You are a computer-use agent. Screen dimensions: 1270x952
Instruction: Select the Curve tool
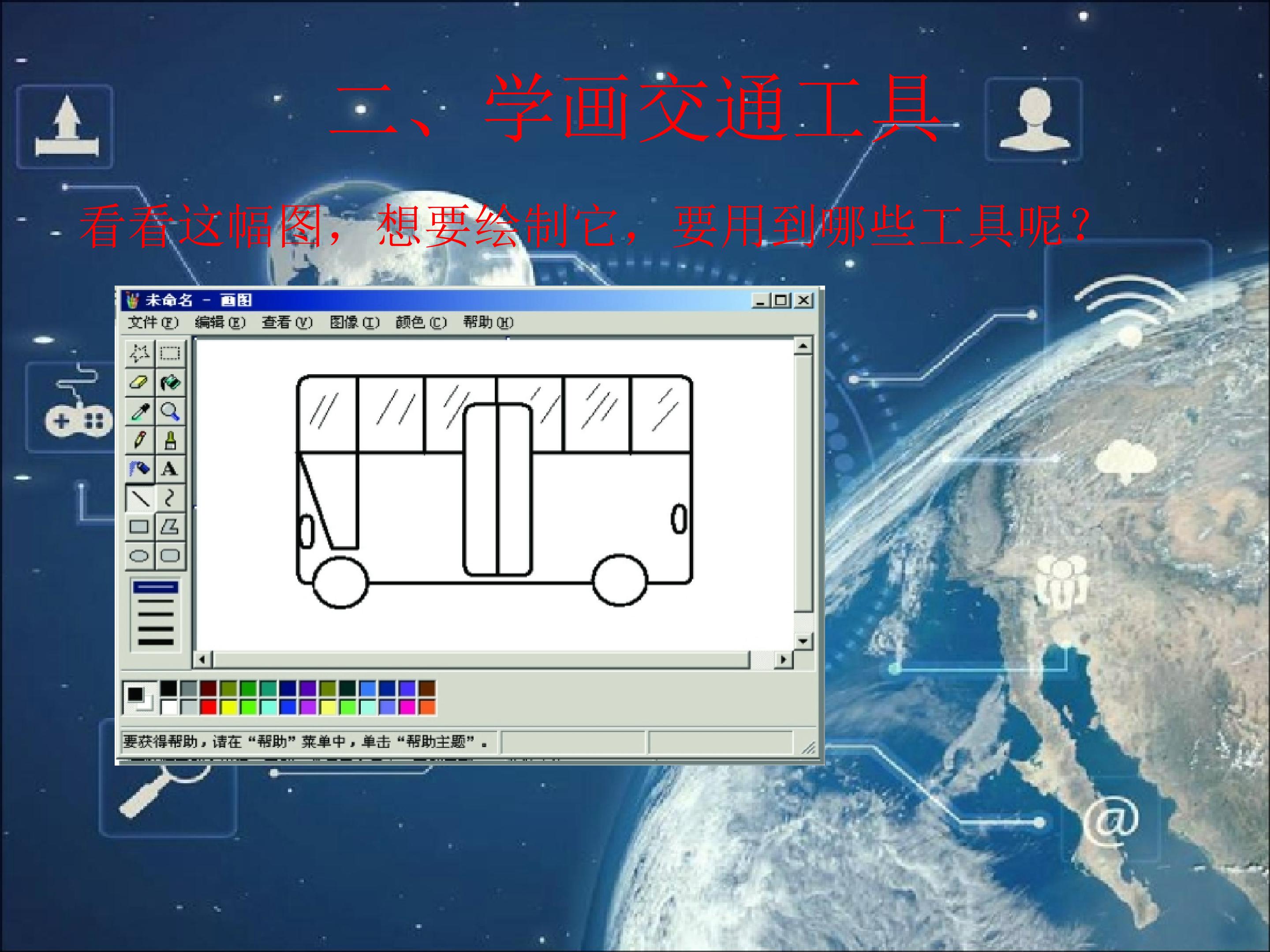pos(170,498)
